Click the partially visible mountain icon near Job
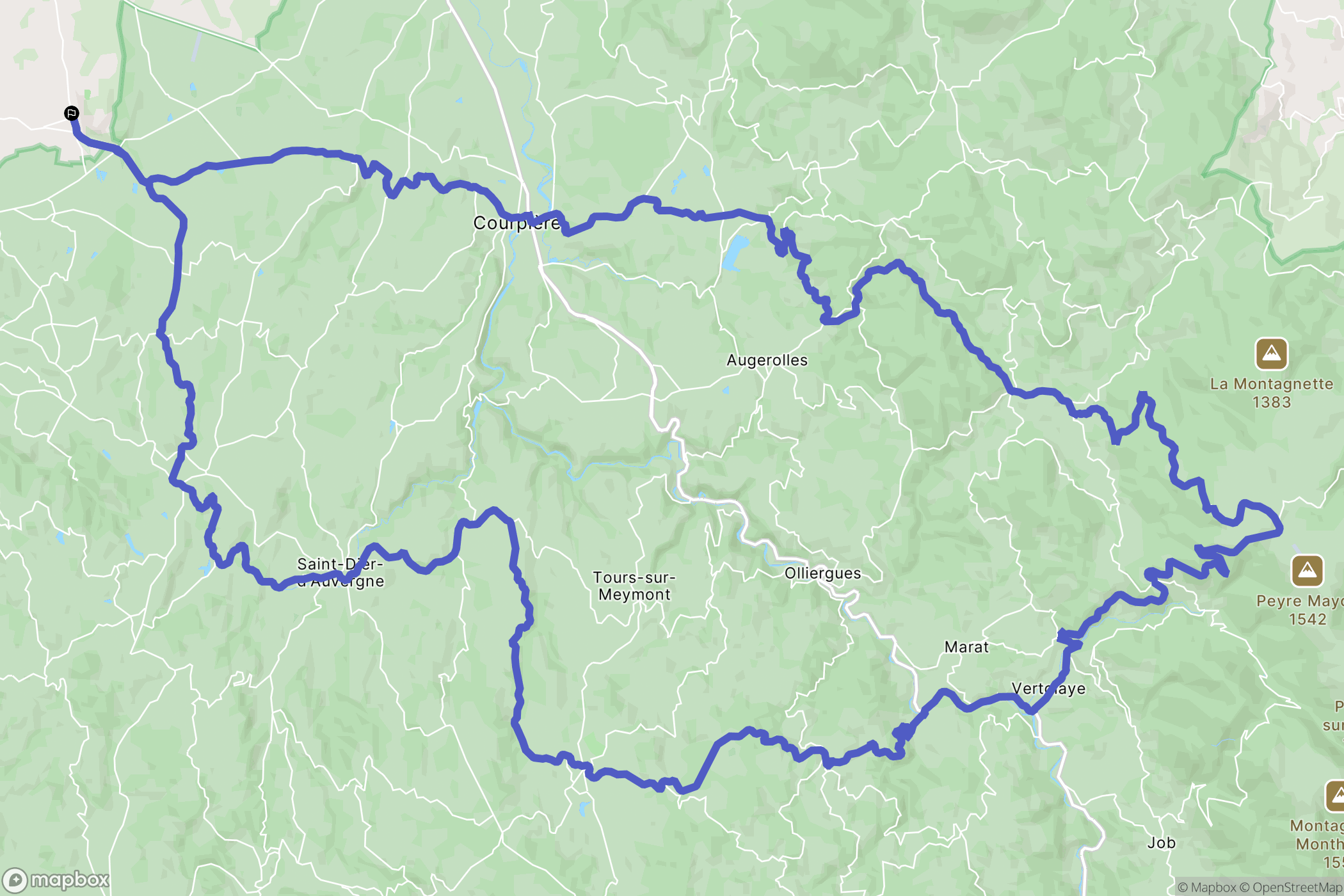Screen dimensions: 1344x896 point(1336,797)
